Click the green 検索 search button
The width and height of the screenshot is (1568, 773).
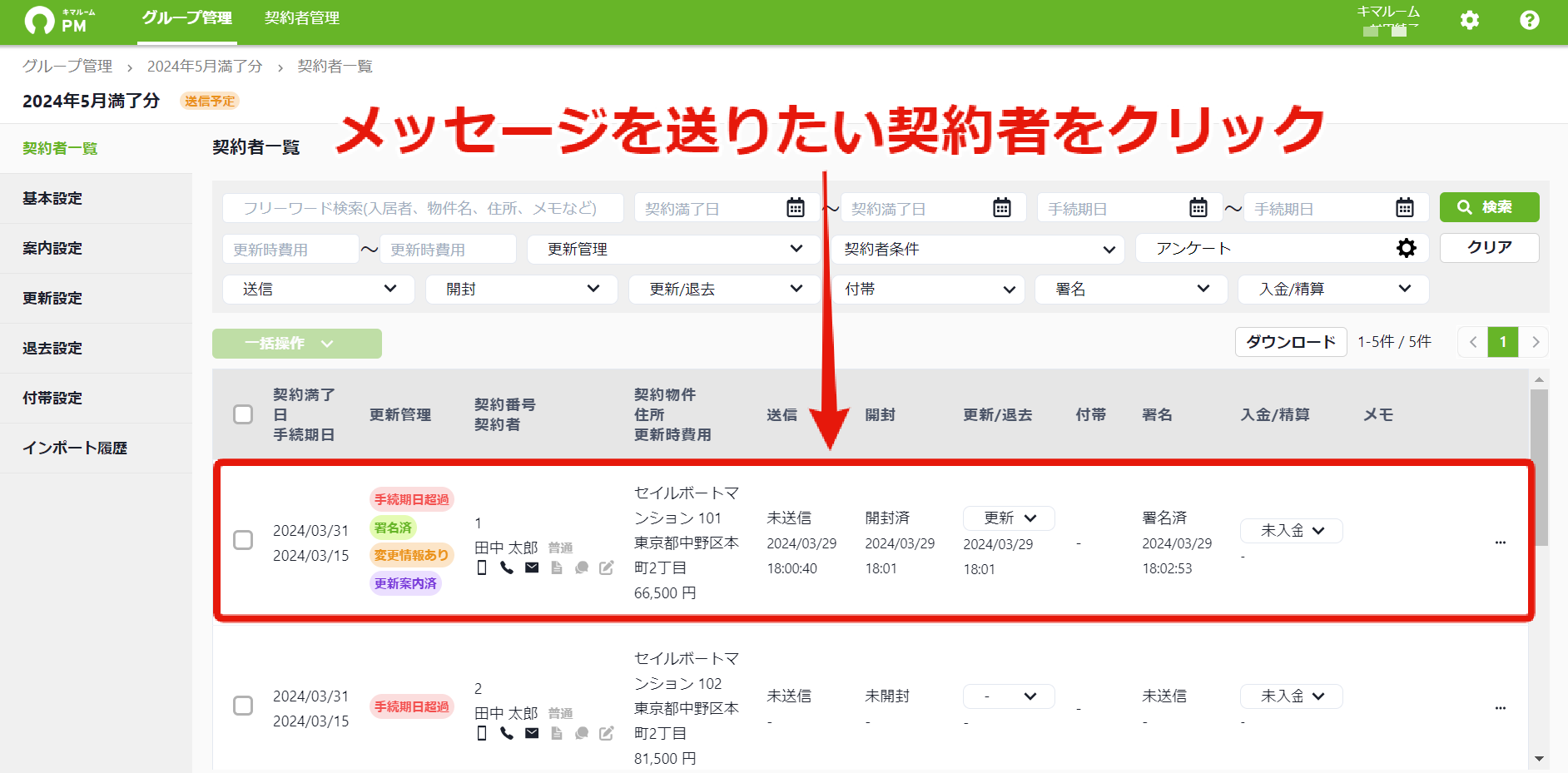1489,207
